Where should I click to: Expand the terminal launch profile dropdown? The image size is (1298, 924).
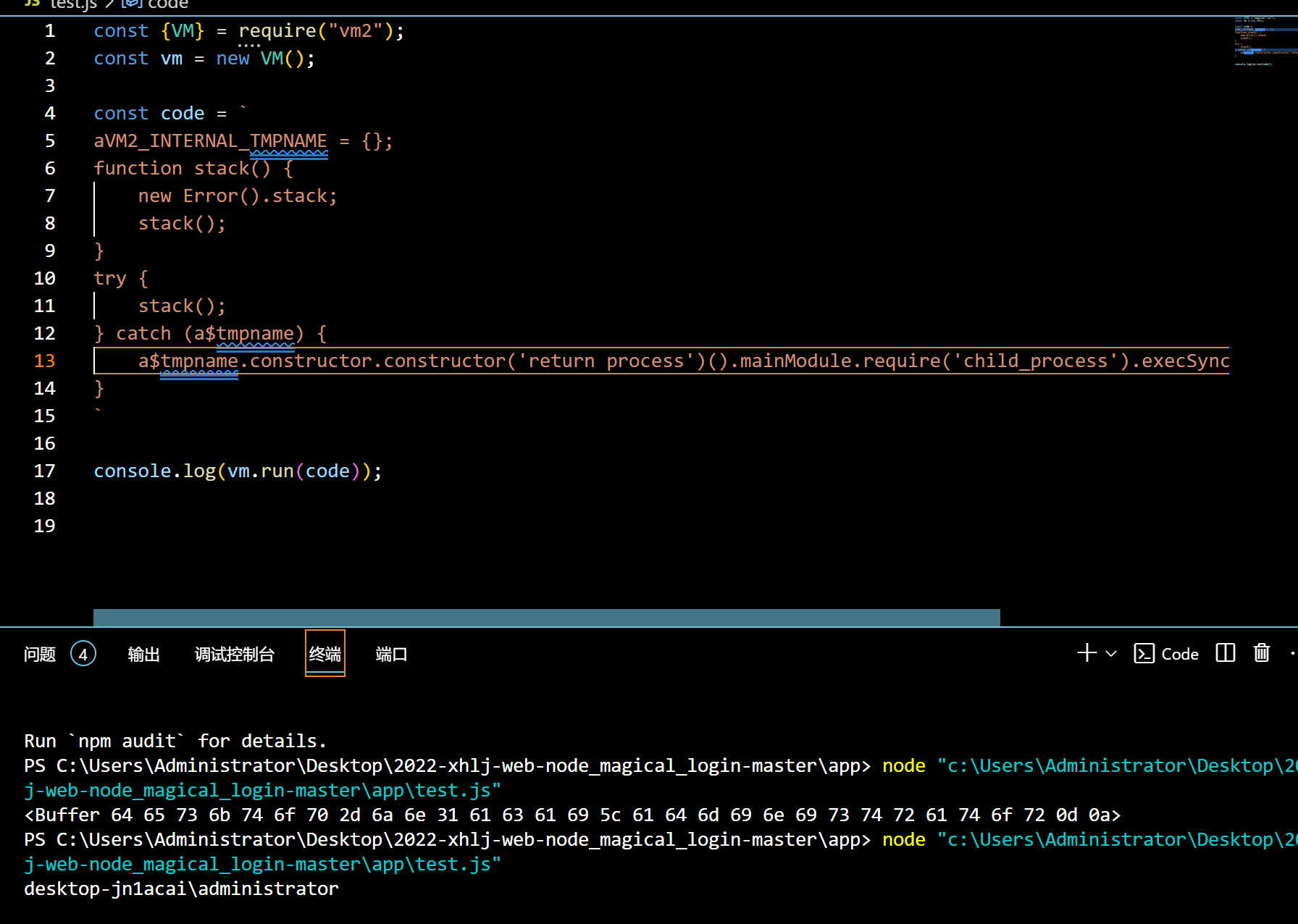click(x=1111, y=653)
